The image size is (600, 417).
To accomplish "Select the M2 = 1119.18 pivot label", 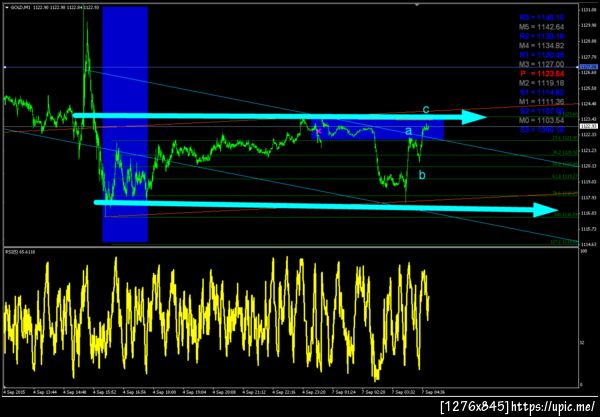I will 541,83.
